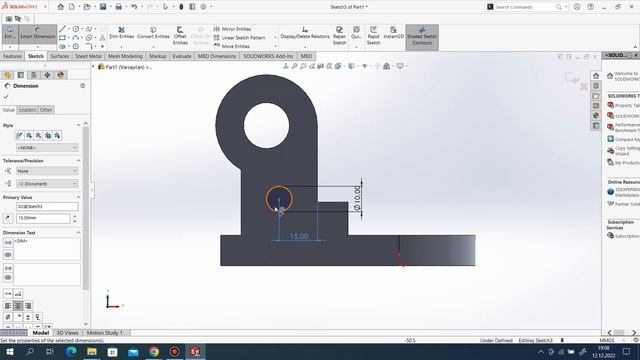The width and height of the screenshot is (640, 360).
Task: Select the Arc sketch tool
Action: [x=76, y=38]
